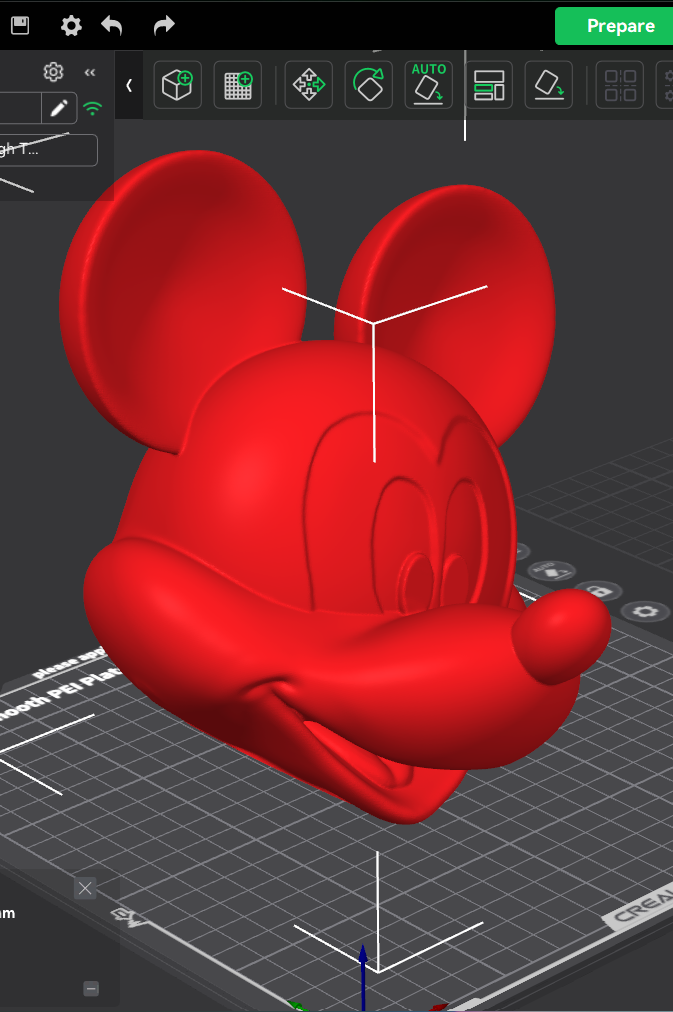This screenshot has width=673, height=1012.
Task: Click the add model cube icon
Action: coord(177,85)
